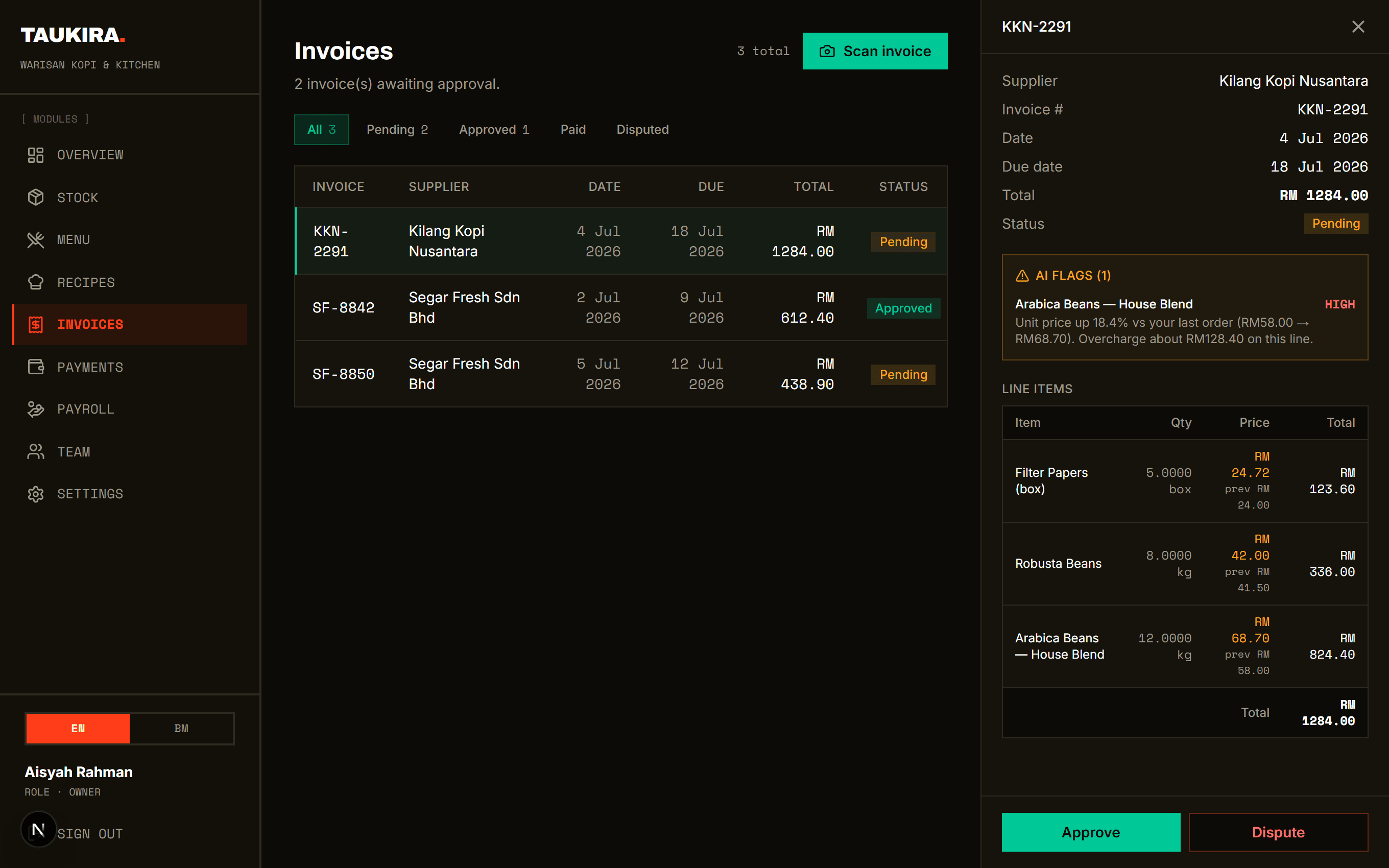1389x868 pixels.
Task: Click the TOTAL column header
Action: [x=813, y=186]
